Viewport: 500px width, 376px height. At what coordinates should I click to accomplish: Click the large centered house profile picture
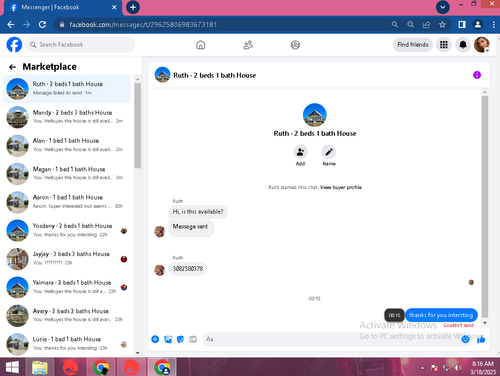click(315, 115)
